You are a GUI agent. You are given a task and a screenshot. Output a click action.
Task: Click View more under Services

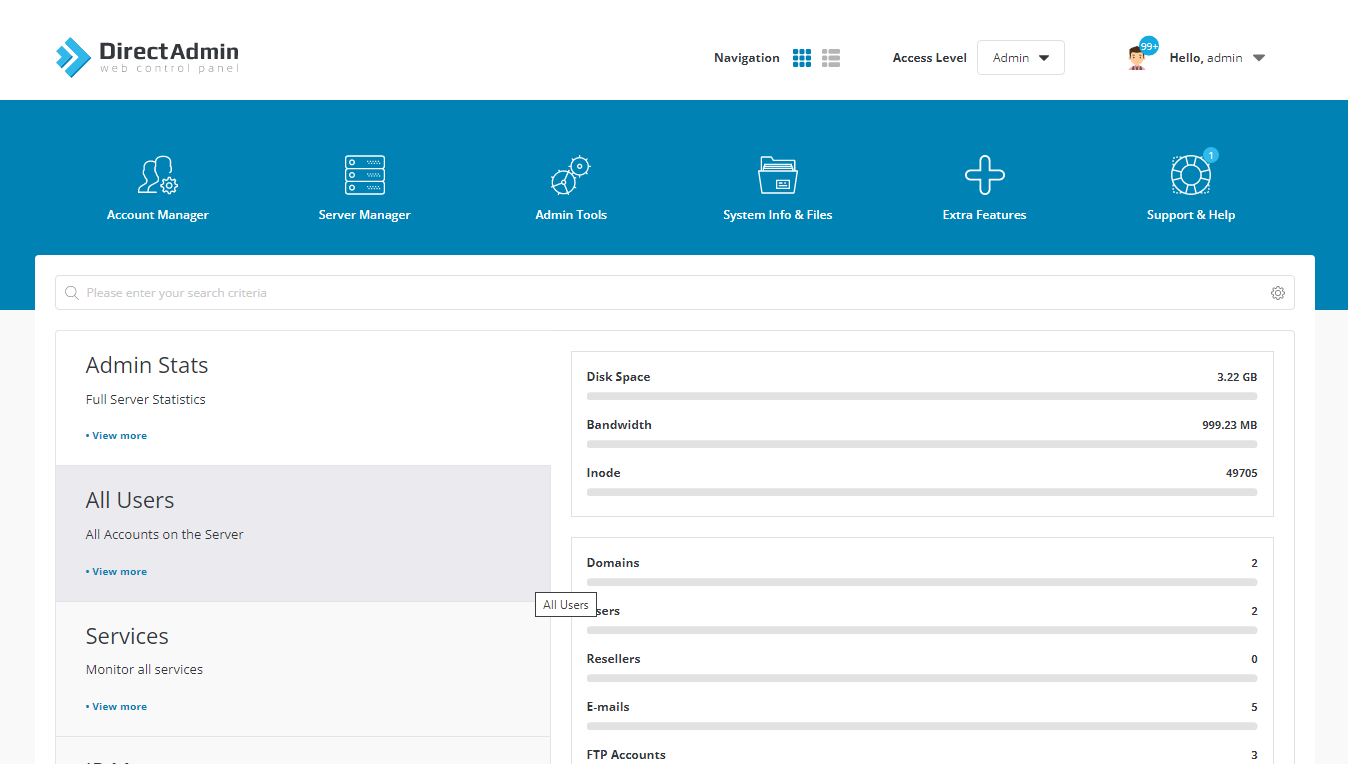(117, 707)
